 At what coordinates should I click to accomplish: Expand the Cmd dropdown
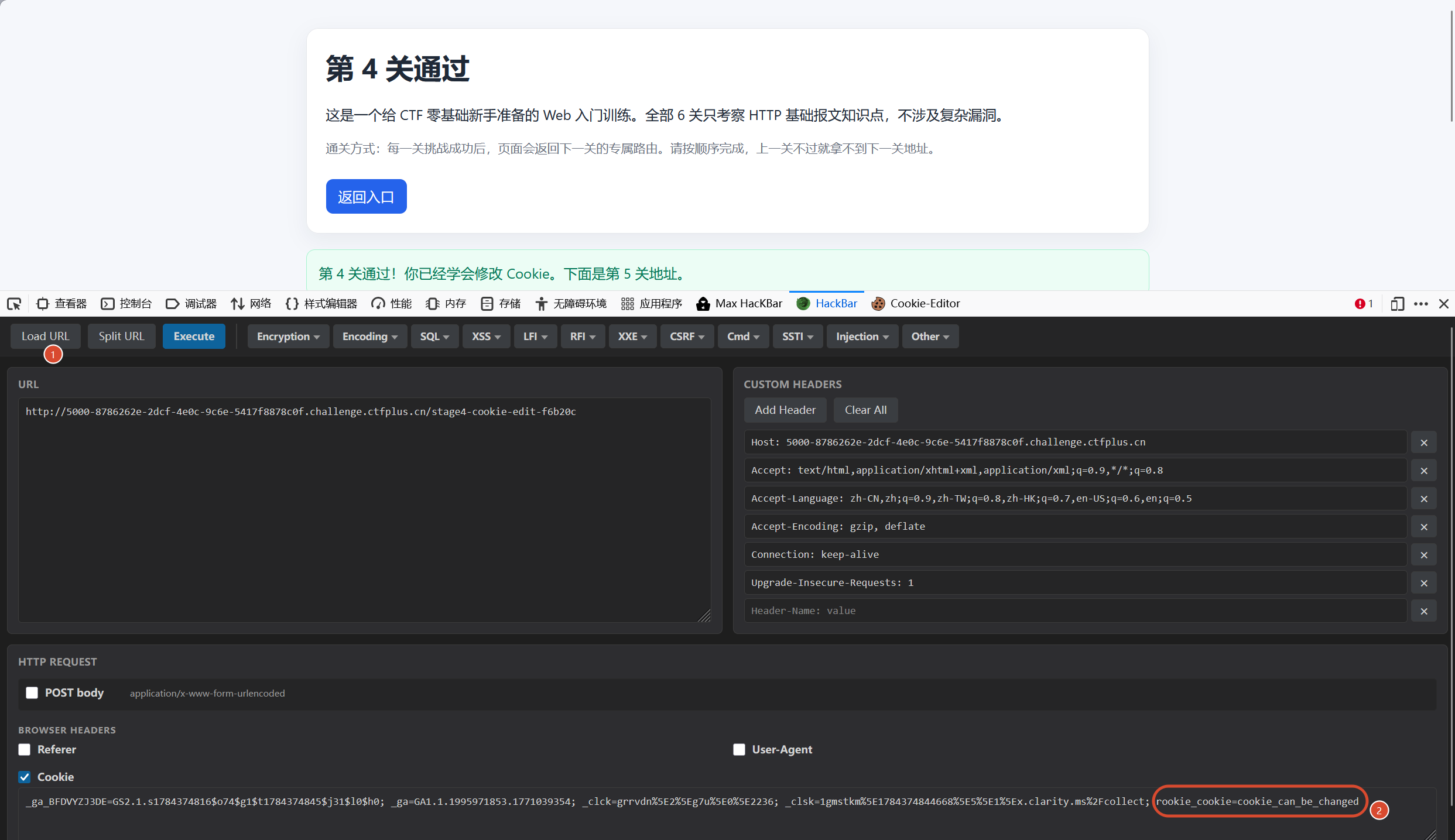(x=743, y=337)
